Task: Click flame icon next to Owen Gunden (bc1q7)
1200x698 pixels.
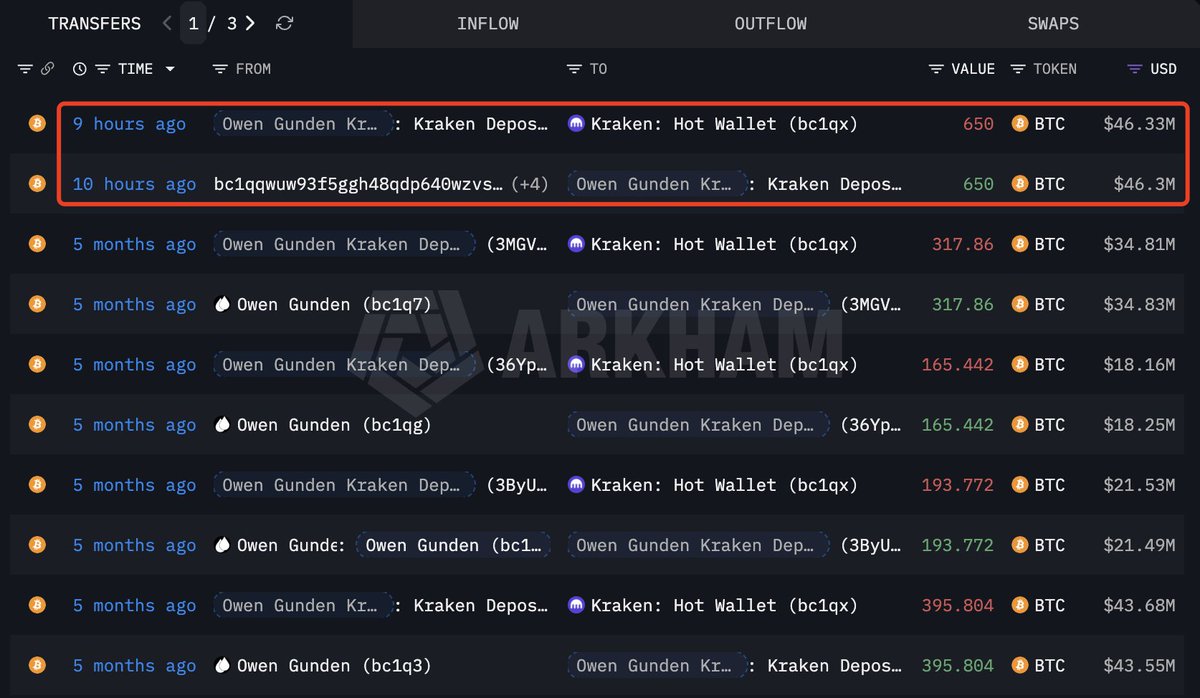Action: coord(223,304)
